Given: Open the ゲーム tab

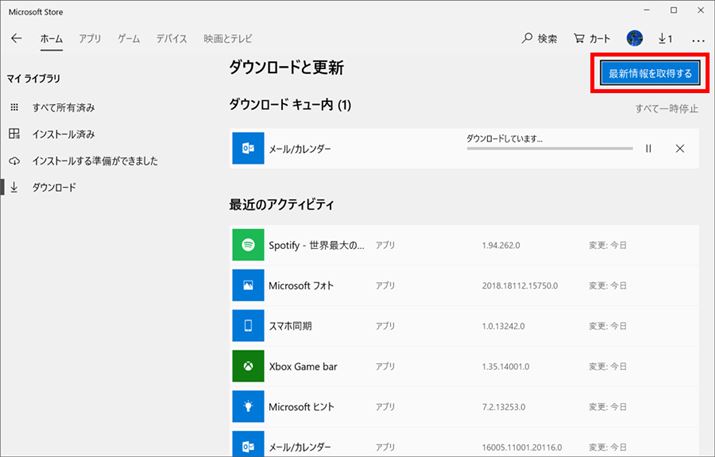Looking at the screenshot, I should [129, 39].
